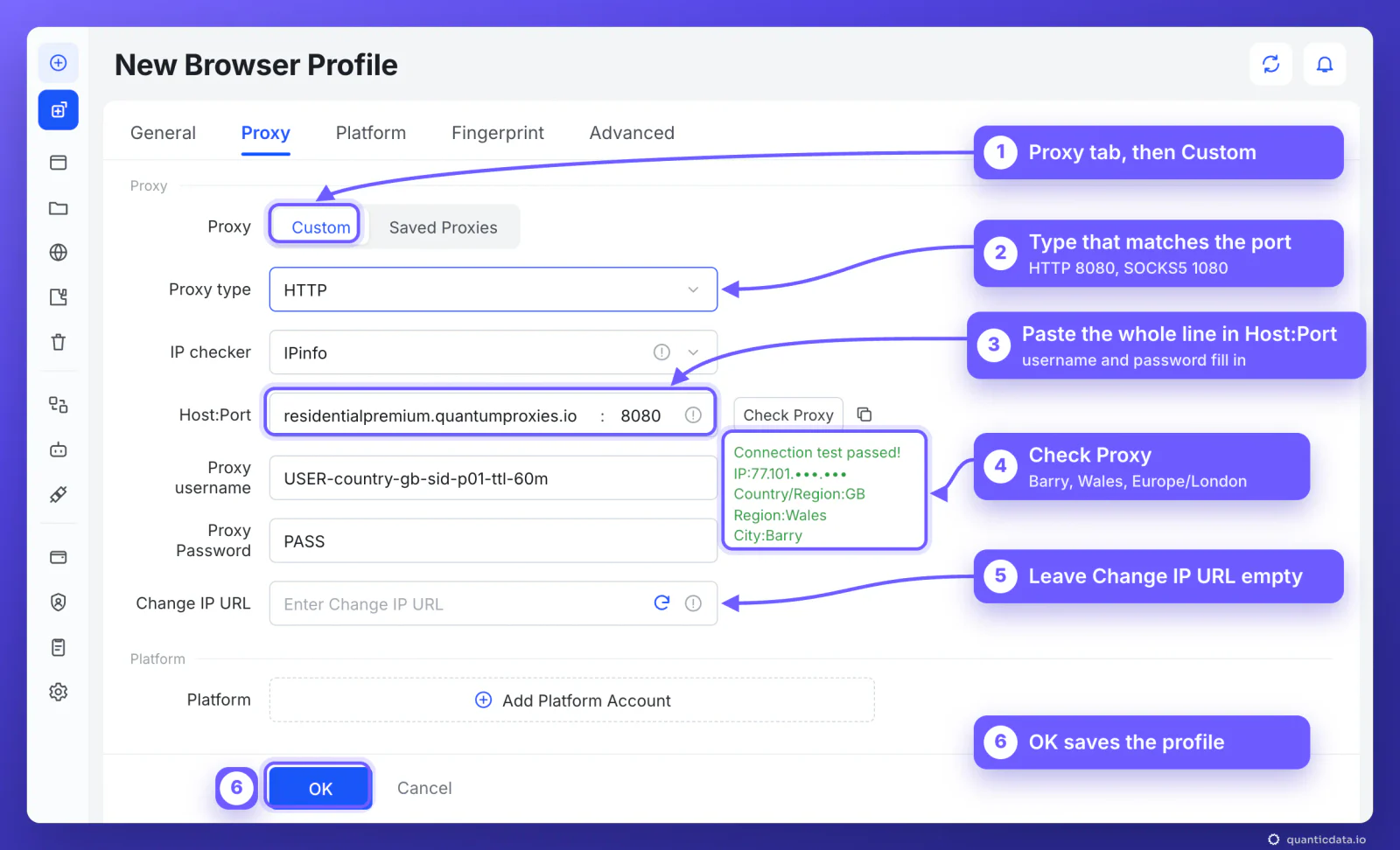
Task: Click Add Platform Account
Action: point(572,700)
